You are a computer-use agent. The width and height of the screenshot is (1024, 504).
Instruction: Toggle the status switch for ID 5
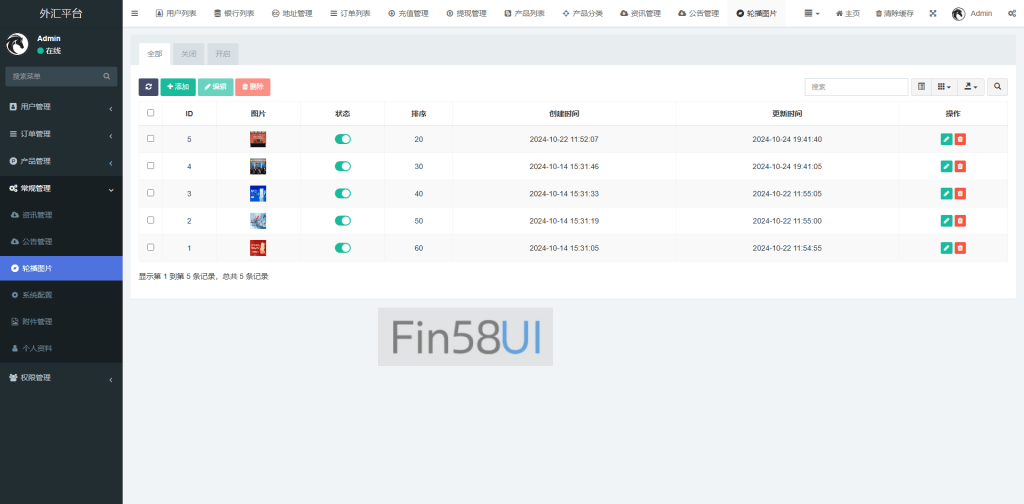tap(343, 139)
